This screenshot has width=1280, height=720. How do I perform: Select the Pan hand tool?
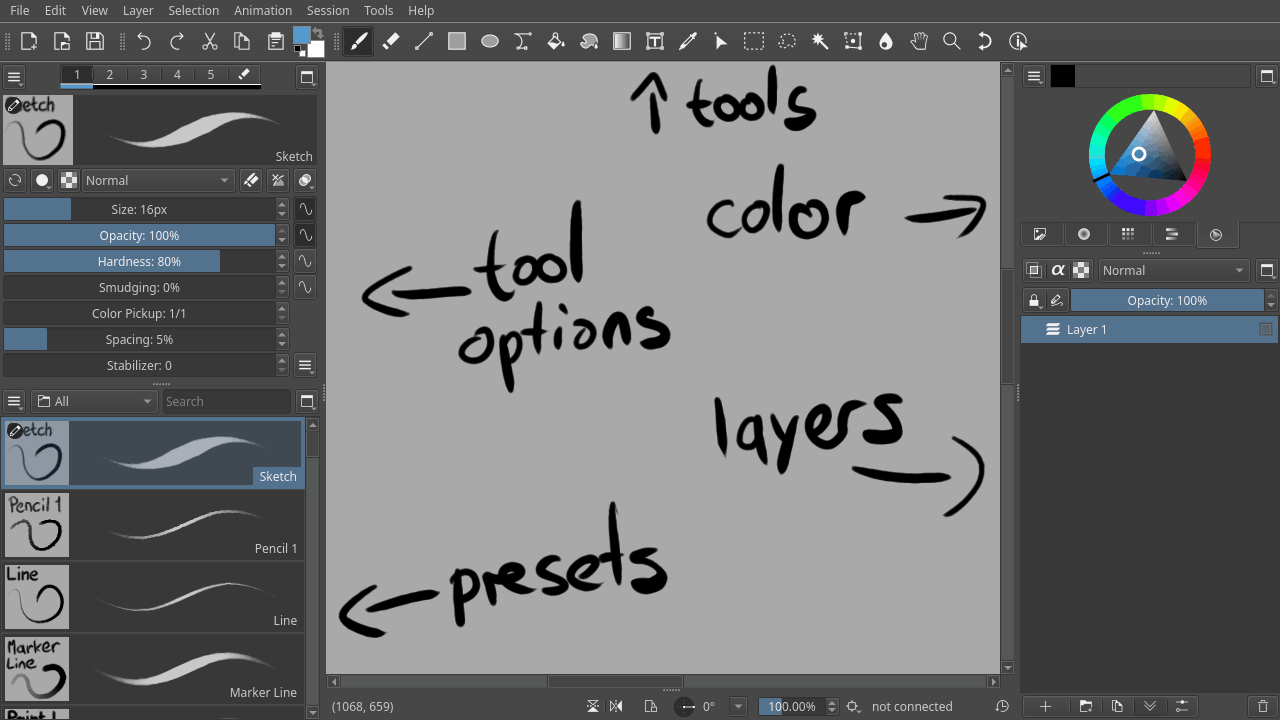(x=919, y=41)
